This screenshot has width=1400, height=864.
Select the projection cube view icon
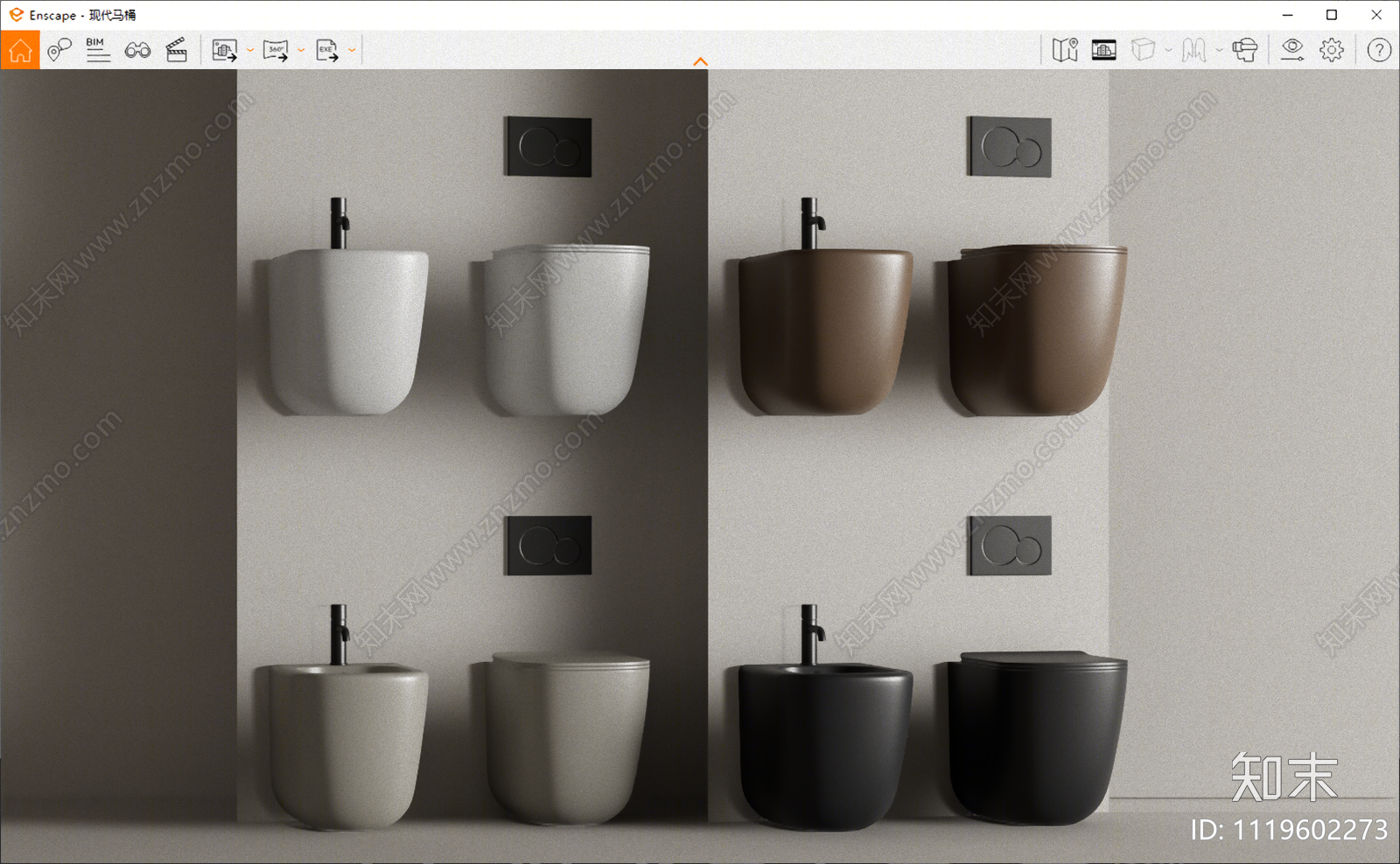1143,50
